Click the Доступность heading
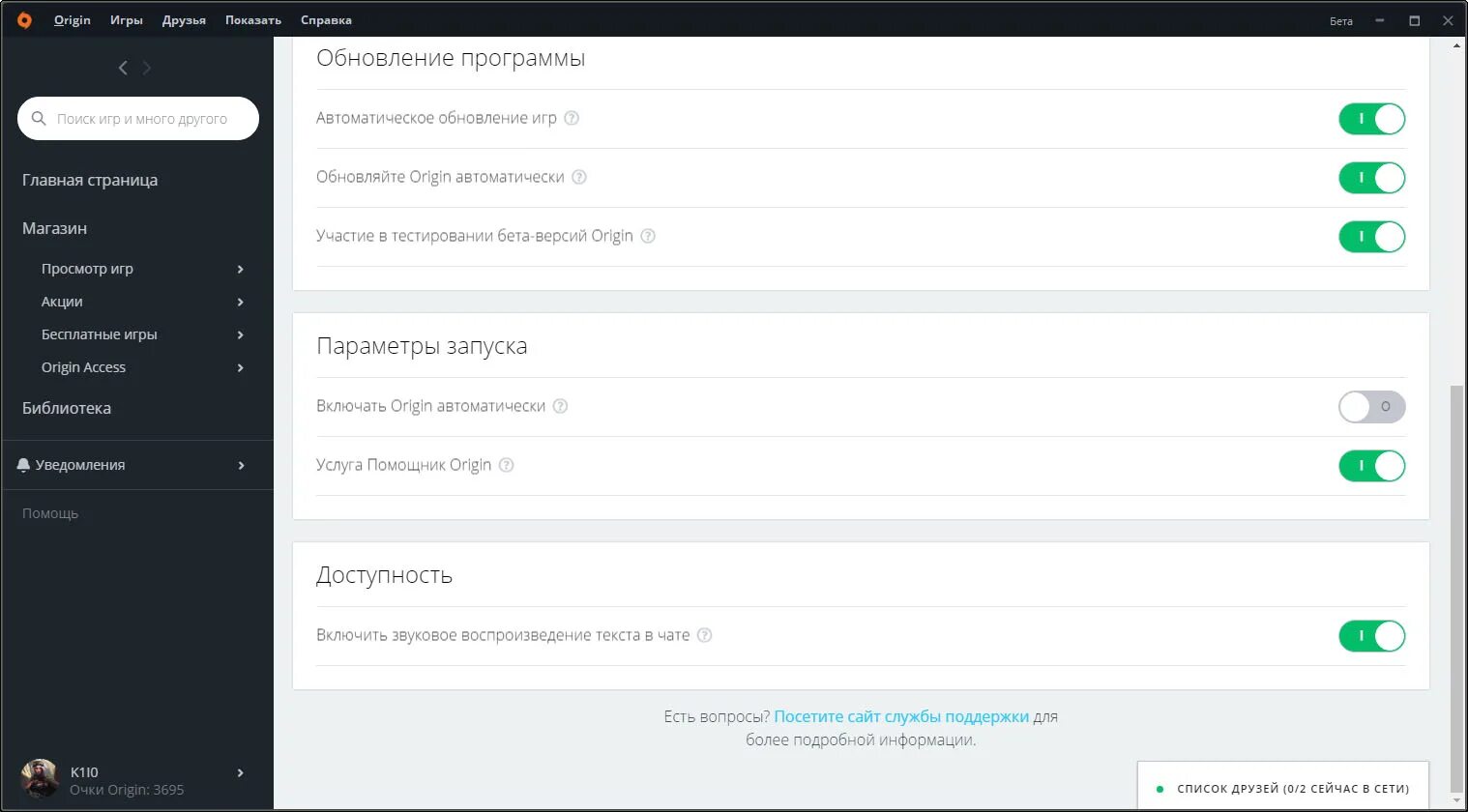 [x=384, y=575]
